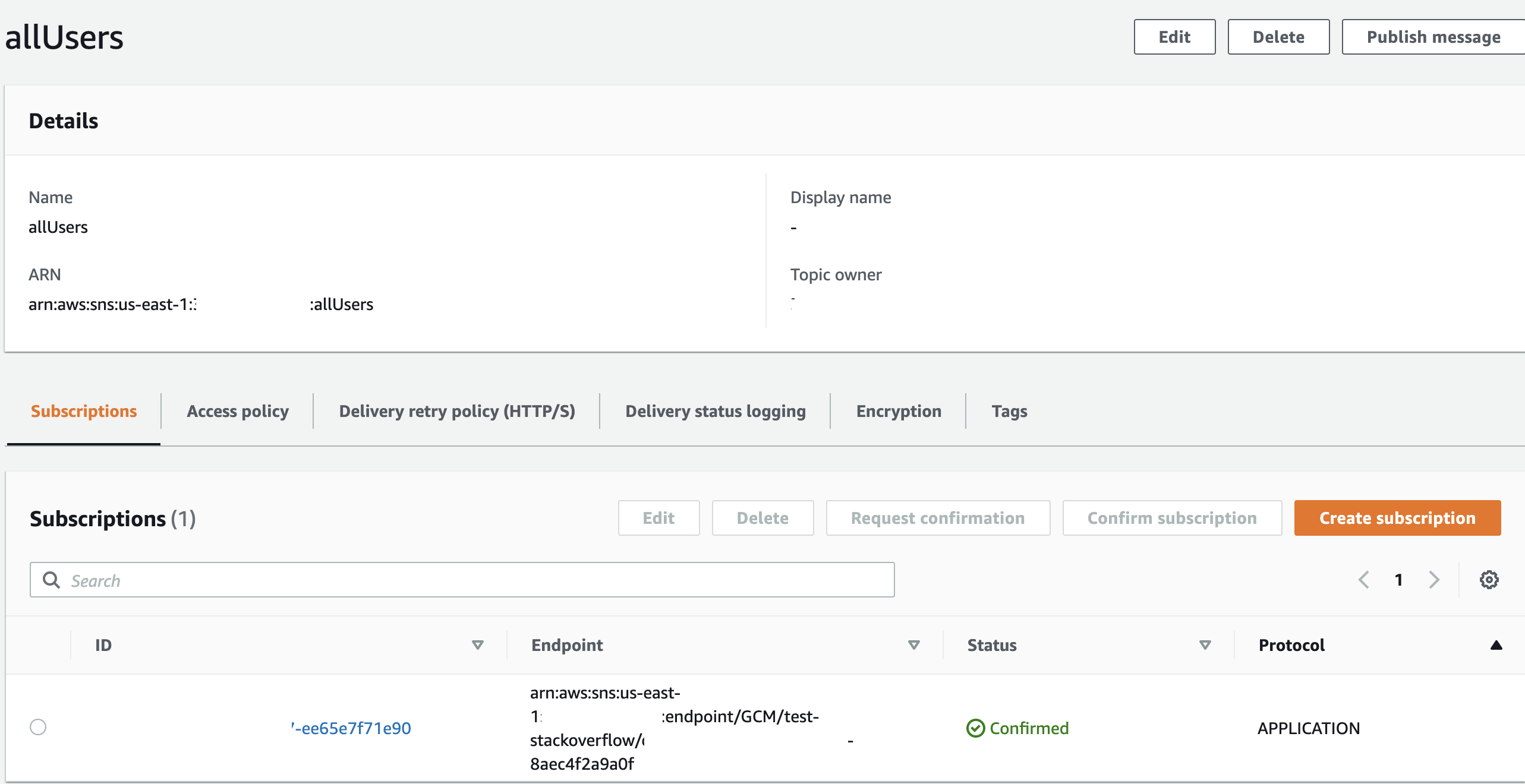This screenshot has width=1525, height=784.
Task: Click the Confirmed status check icon
Action: click(x=975, y=728)
